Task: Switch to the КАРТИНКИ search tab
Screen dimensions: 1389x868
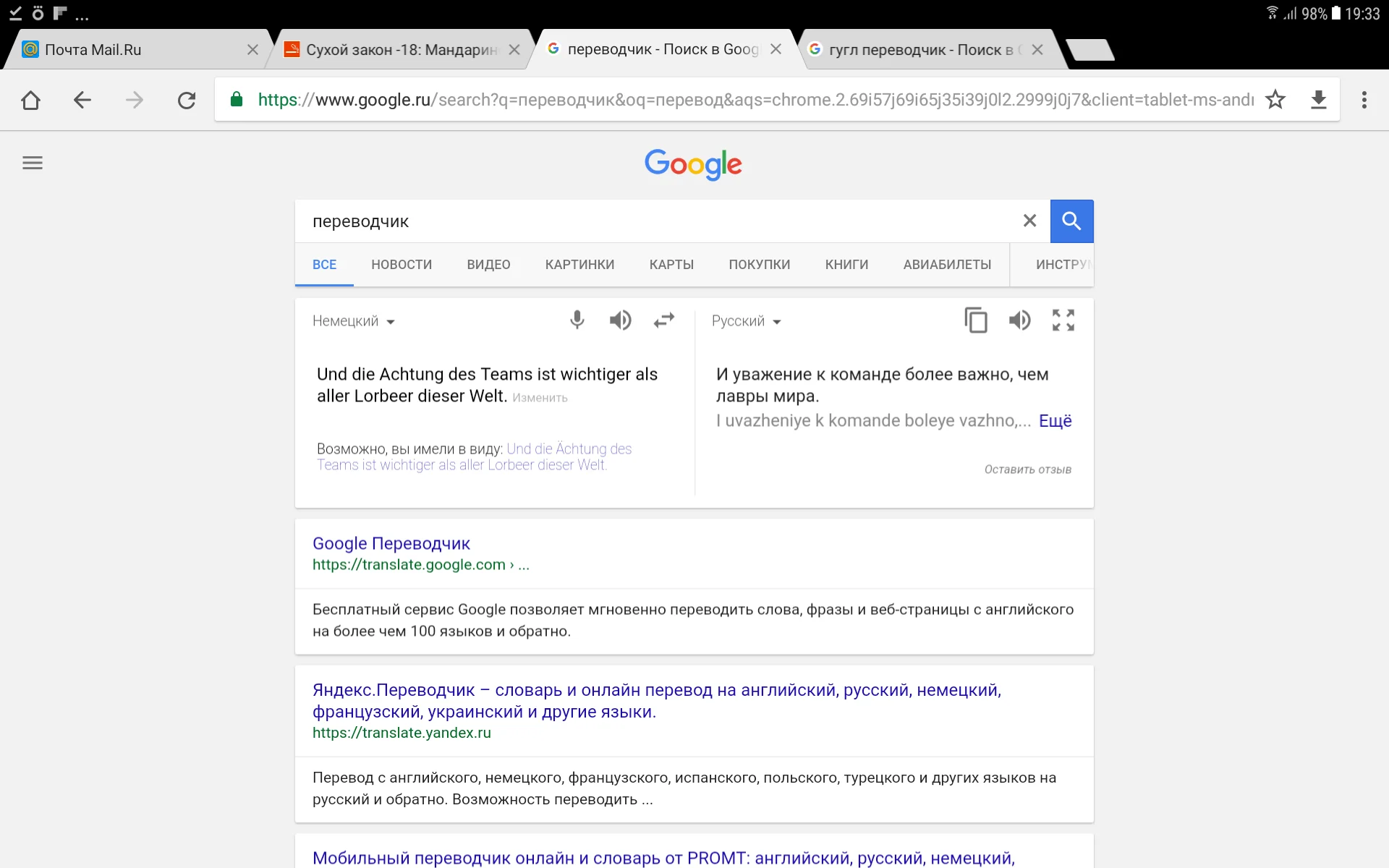Action: 579,265
